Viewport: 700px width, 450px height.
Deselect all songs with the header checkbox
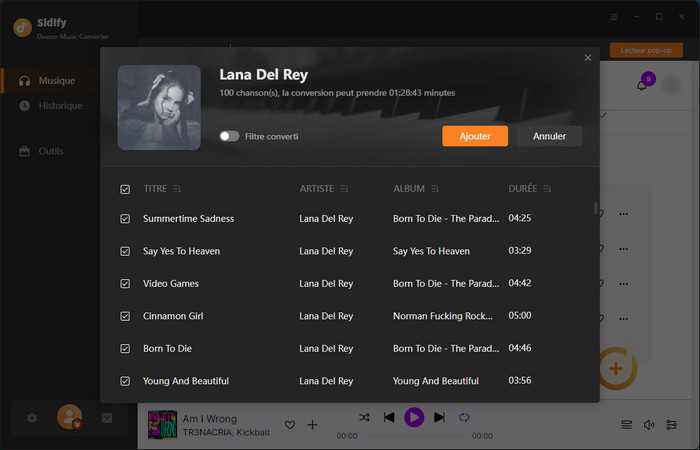click(x=125, y=189)
